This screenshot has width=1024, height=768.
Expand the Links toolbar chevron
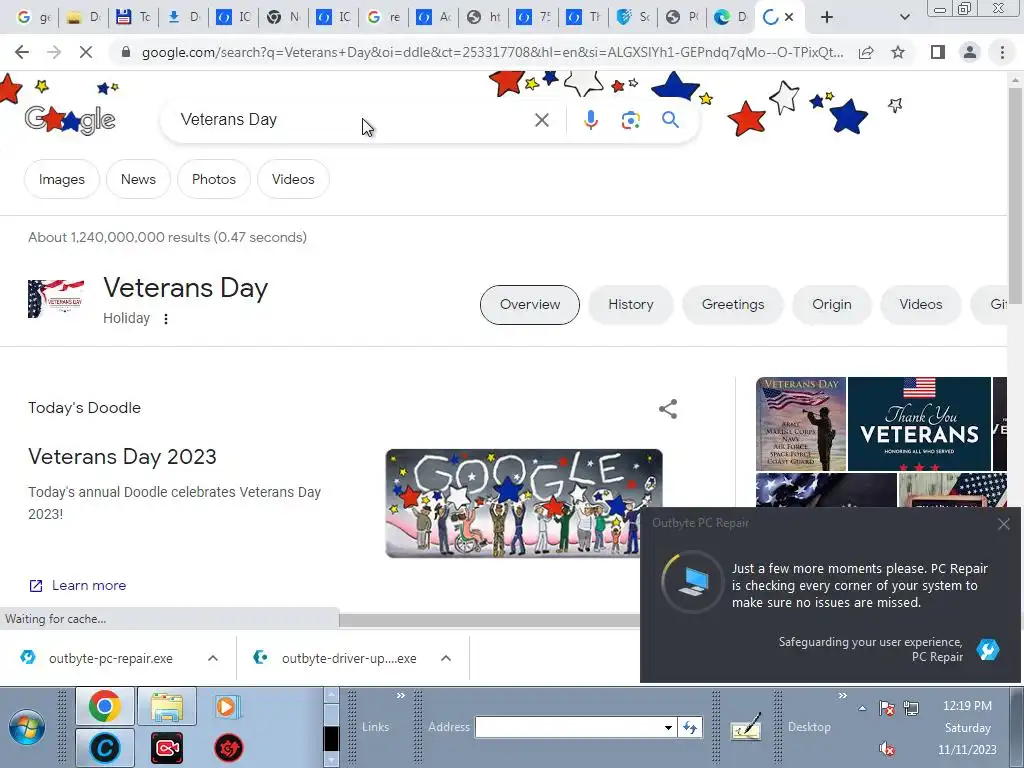[x=400, y=696]
